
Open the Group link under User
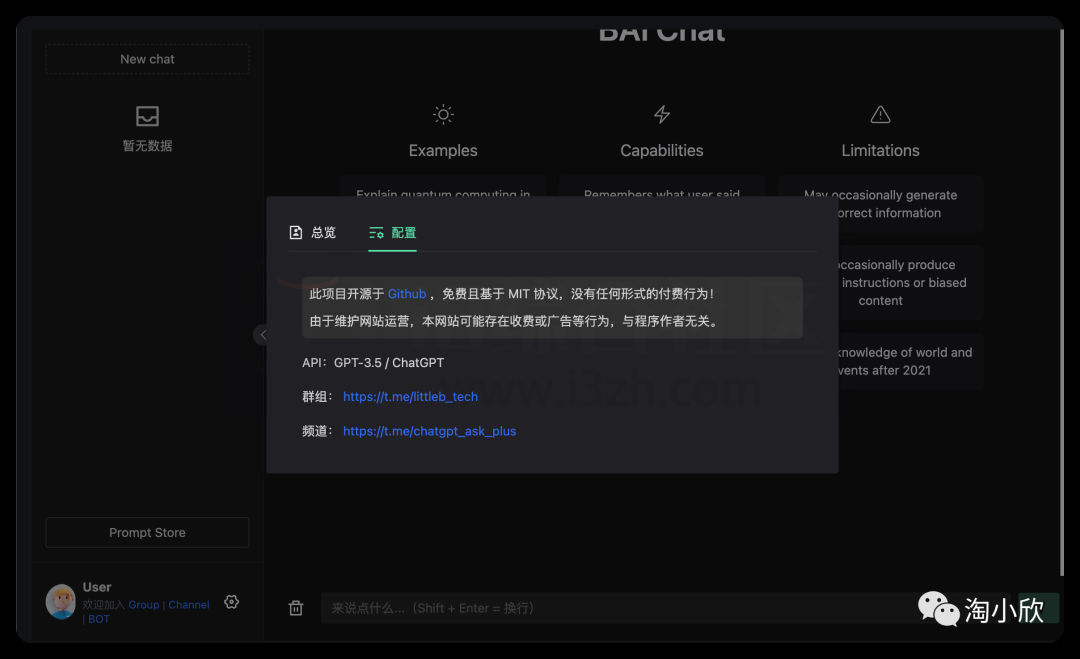[143, 605]
